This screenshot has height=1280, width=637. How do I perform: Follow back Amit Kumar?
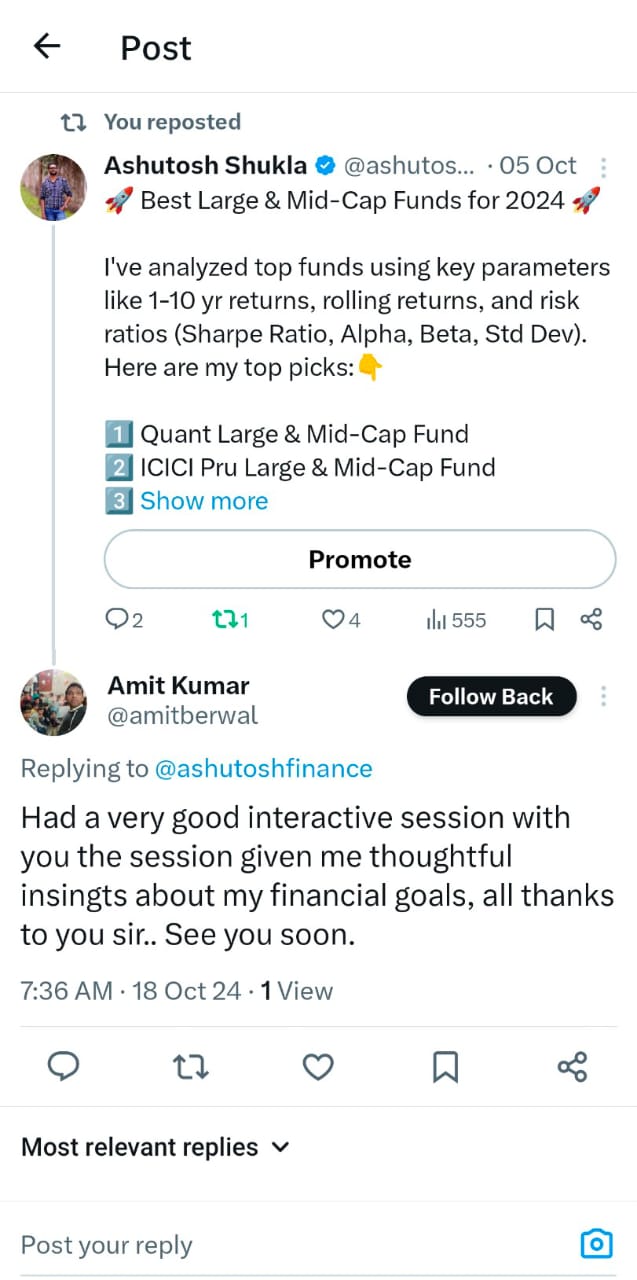click(491, 697)
